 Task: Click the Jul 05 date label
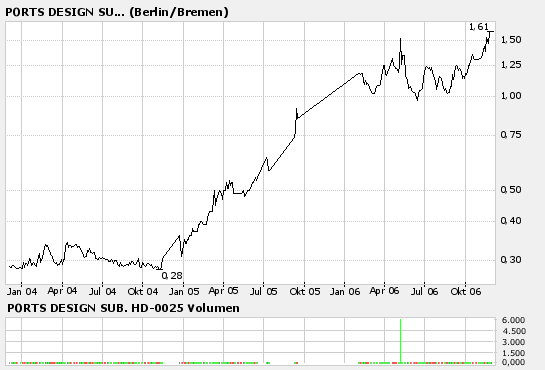point(263,291)
